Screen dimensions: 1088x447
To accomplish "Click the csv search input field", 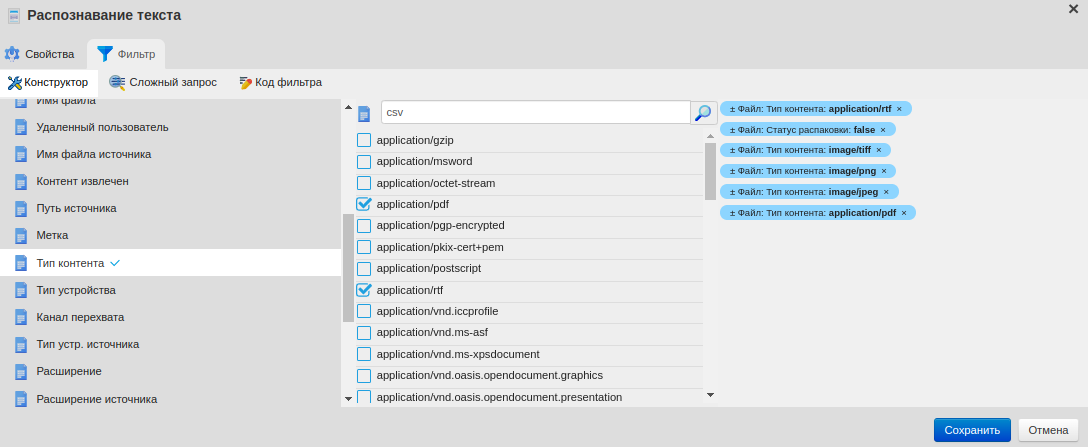I will (534, 113).
